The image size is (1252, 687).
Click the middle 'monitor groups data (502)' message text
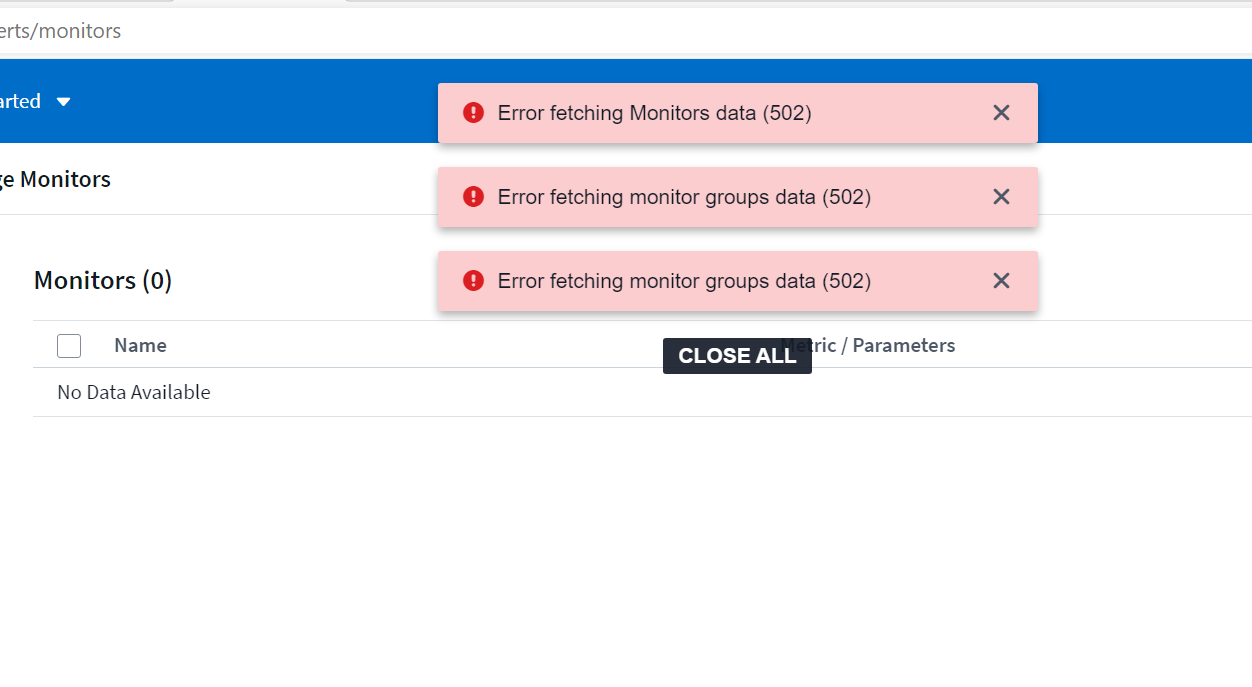click(x=684, y=197)
